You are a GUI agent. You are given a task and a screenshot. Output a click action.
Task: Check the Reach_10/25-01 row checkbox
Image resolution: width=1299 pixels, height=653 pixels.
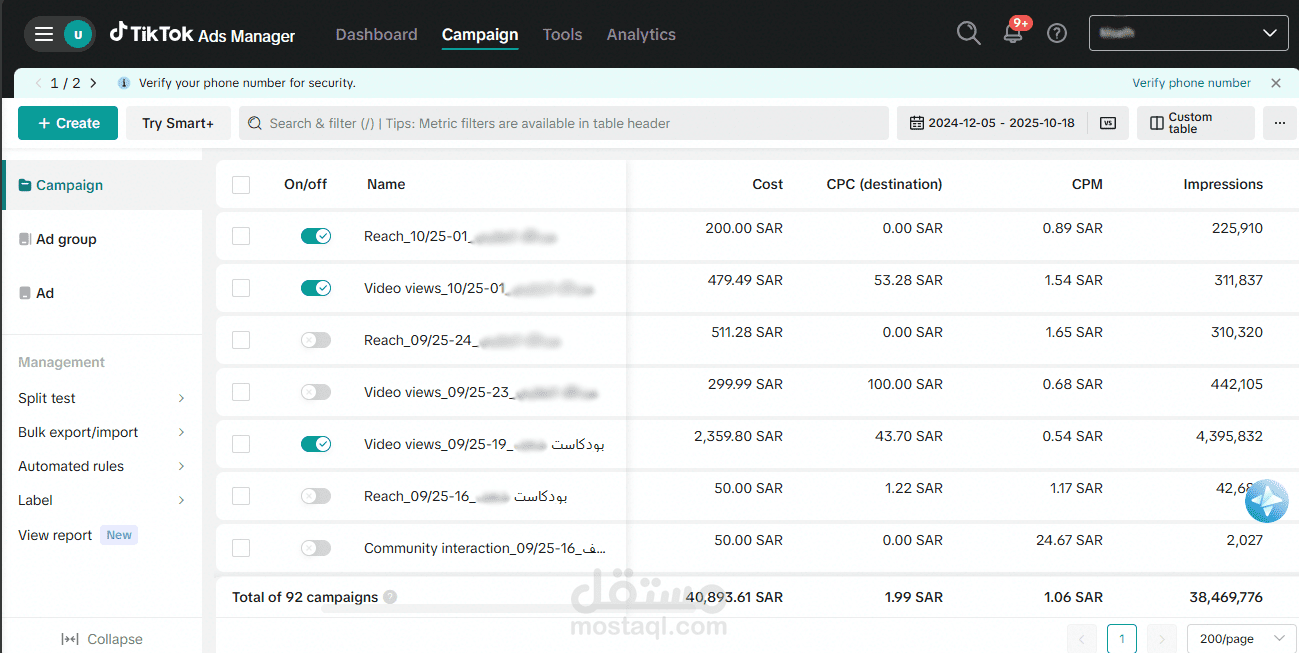pyautogui.click(x=241, y=236)
